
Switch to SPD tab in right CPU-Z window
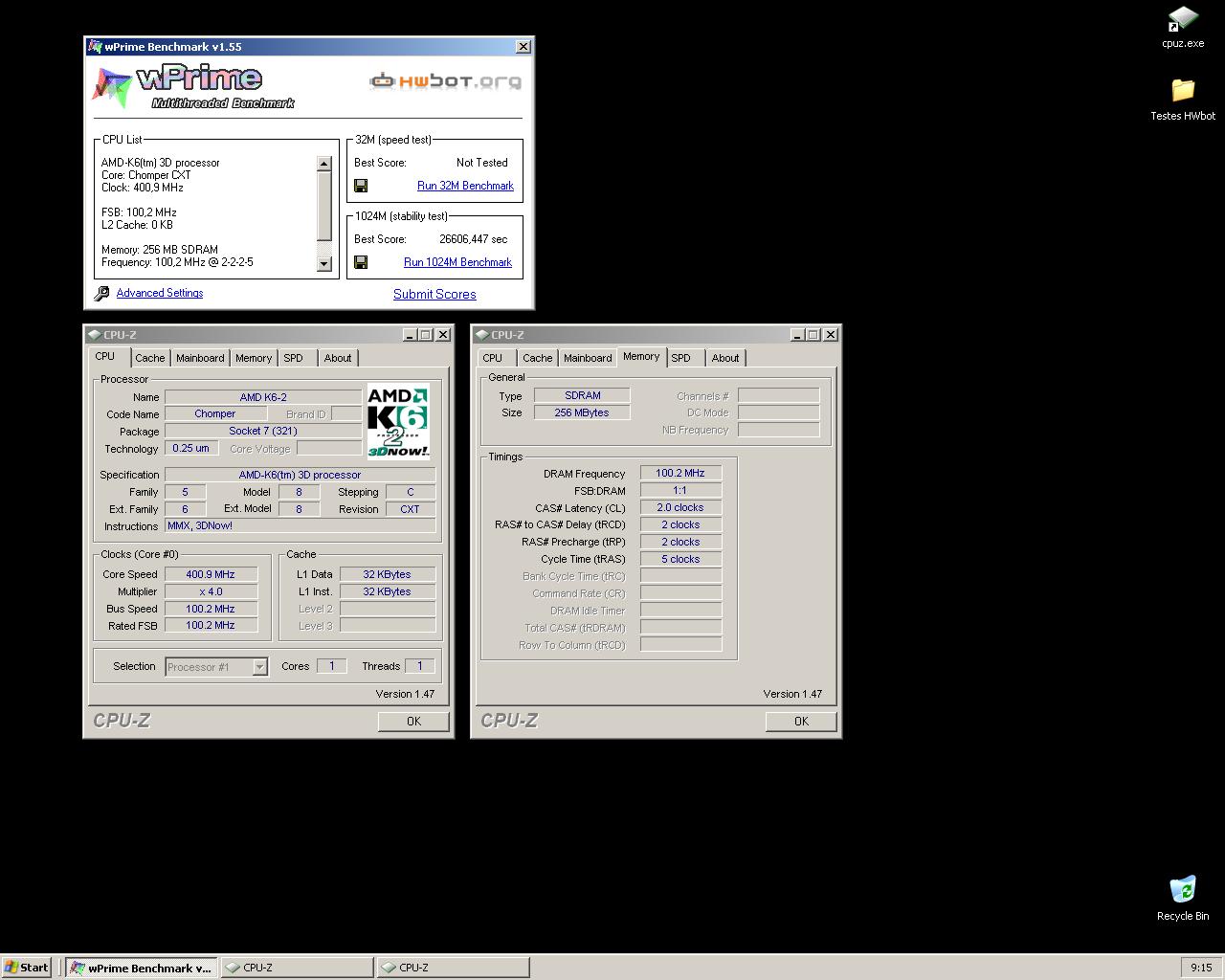681,358
